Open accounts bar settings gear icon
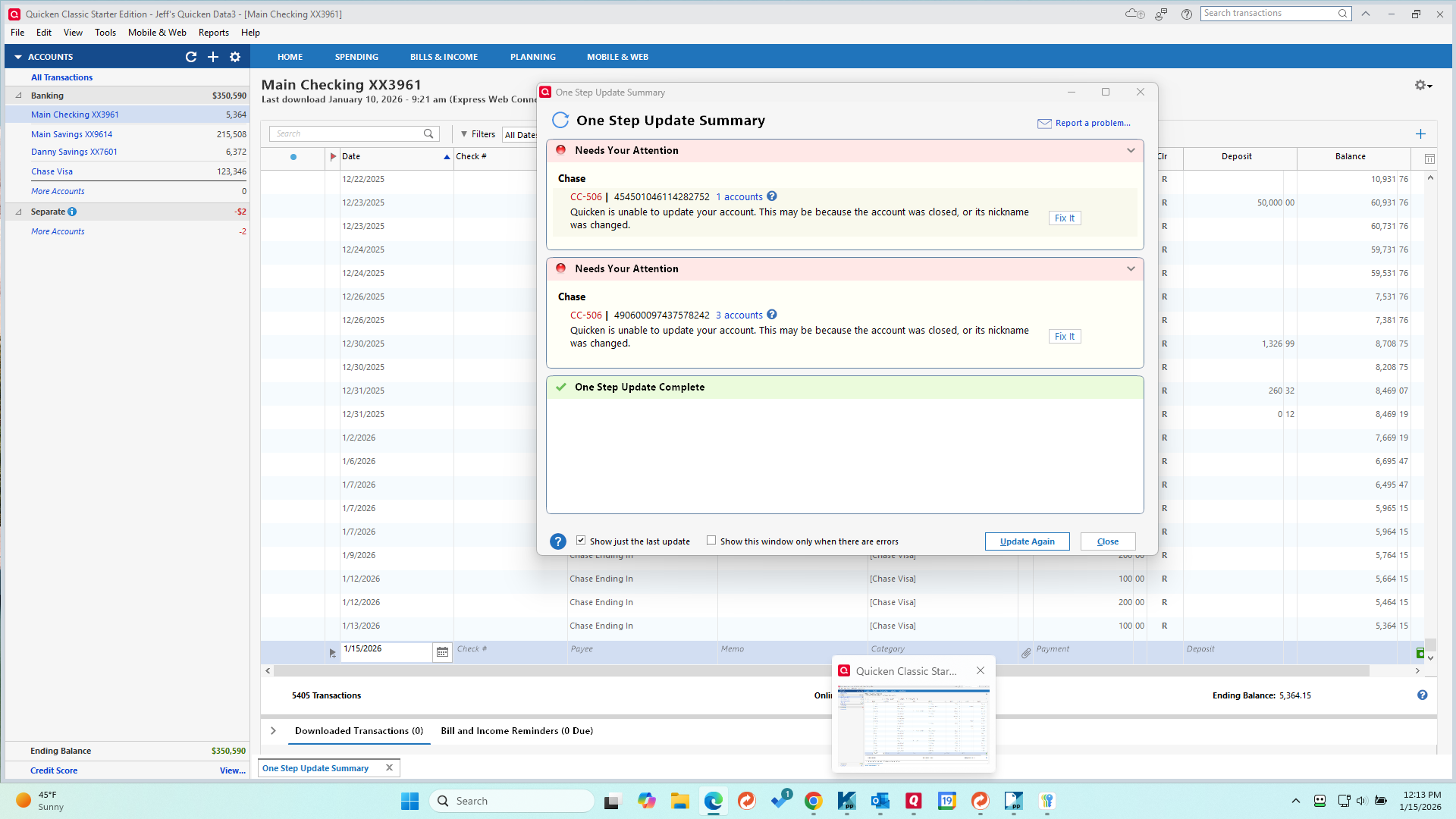Image resolution: width=1456 pixels, height=819 pixels. 235,57
